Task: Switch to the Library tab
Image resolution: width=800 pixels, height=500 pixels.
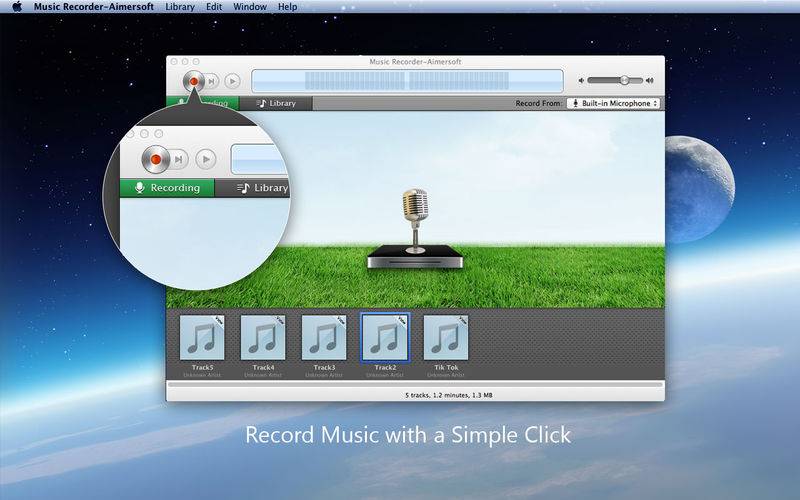Action: coord(276,103)
